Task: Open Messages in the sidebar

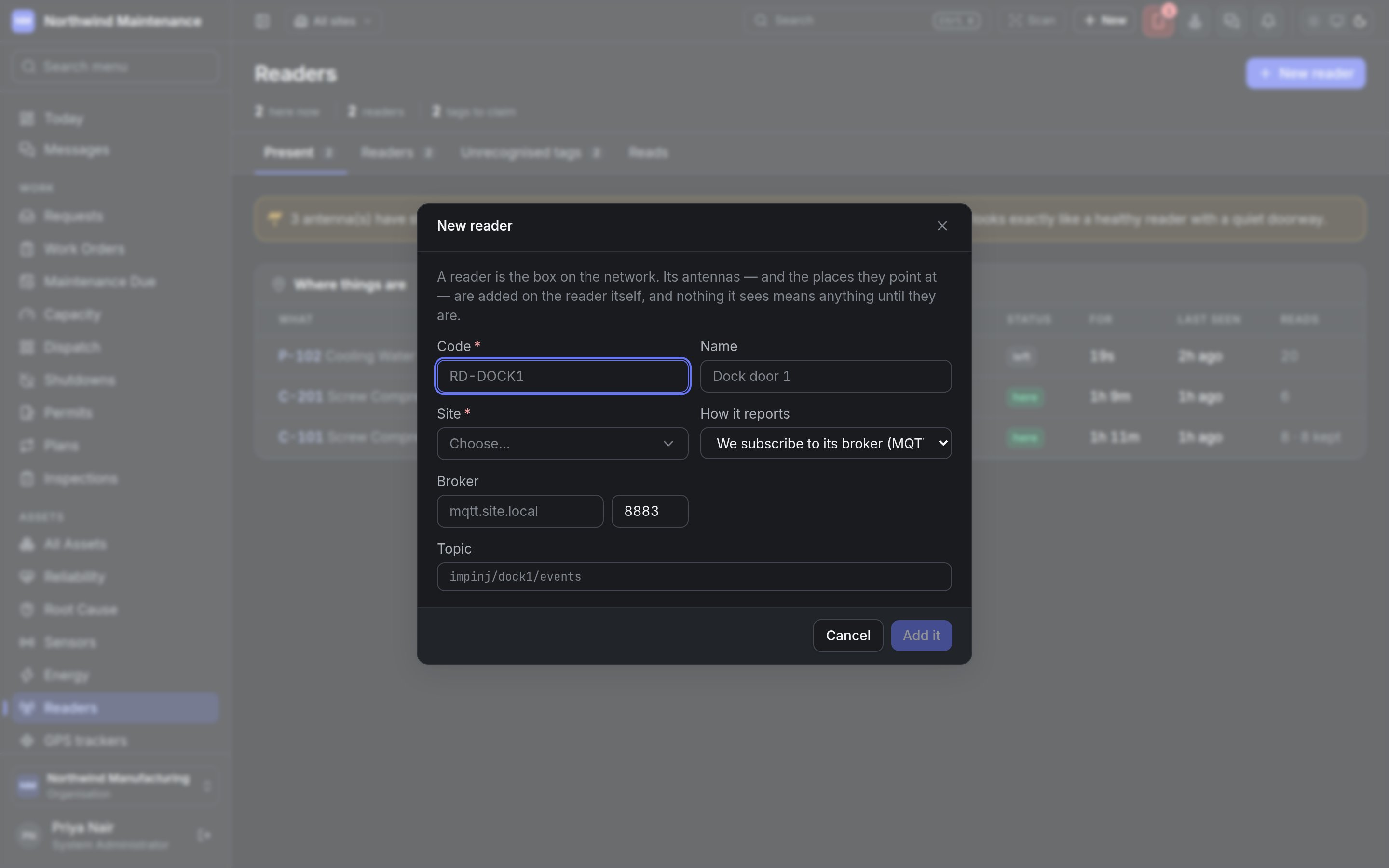Action: 115,150
